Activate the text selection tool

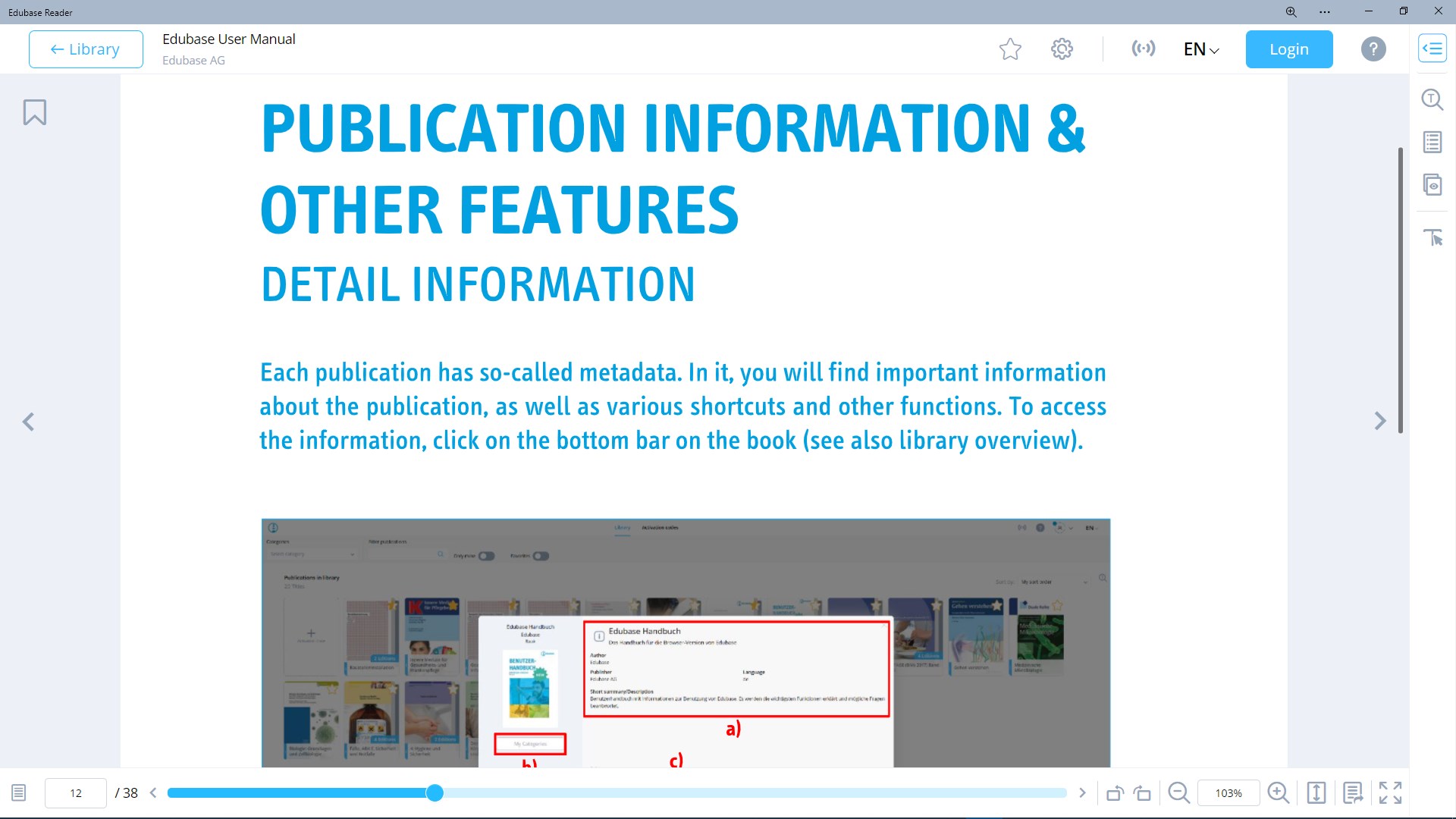point(1432,237)
